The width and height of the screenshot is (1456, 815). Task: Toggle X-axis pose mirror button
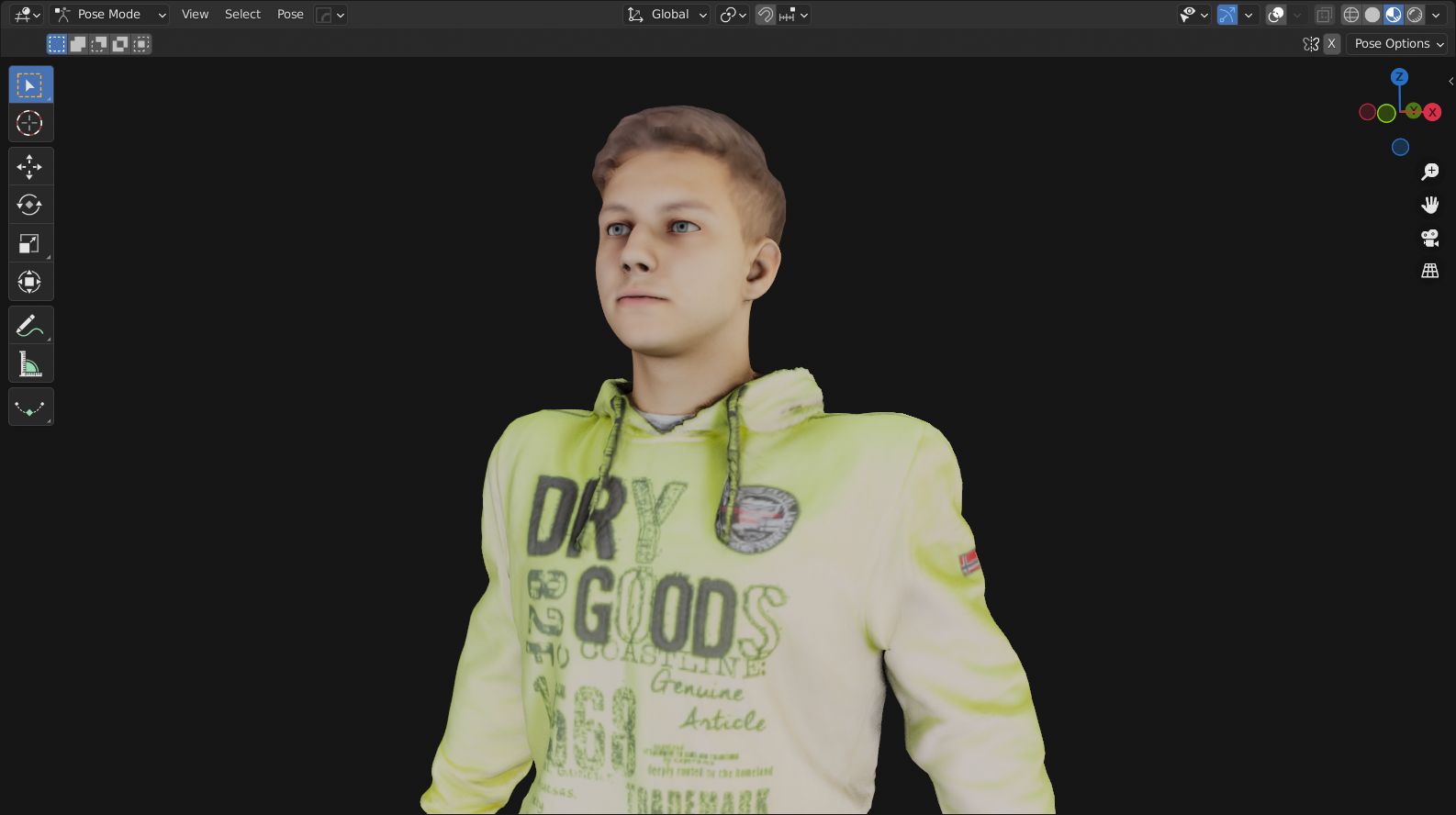coord(1331,44)
